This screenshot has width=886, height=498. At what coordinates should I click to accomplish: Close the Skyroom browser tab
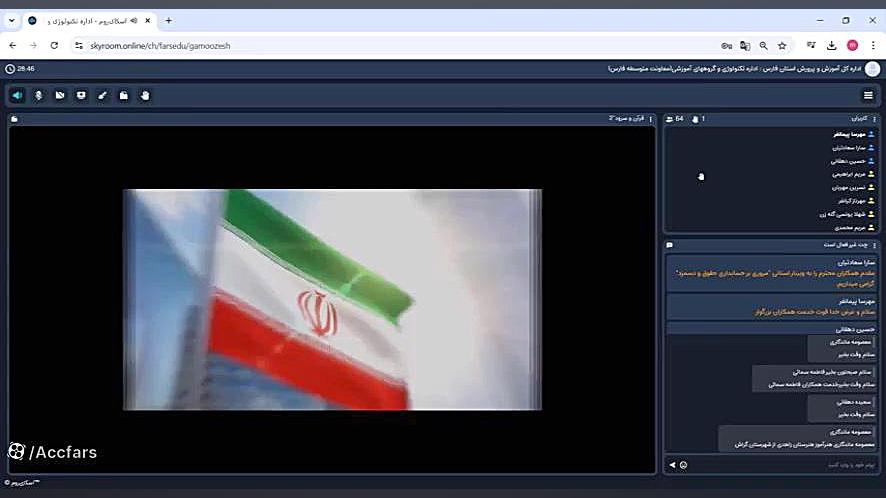[148, 21]
